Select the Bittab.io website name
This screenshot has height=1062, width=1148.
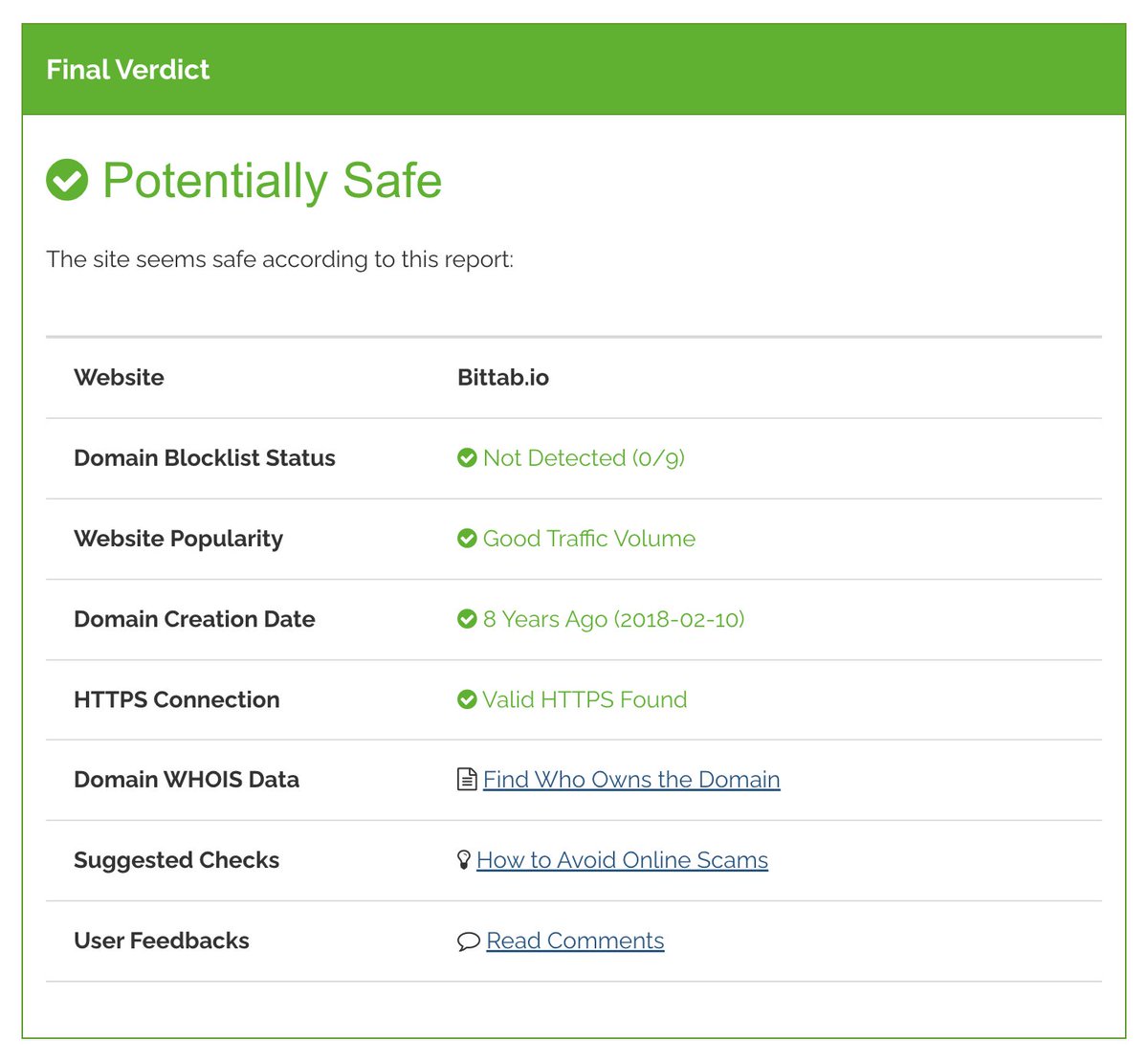(x=502, y=377)
